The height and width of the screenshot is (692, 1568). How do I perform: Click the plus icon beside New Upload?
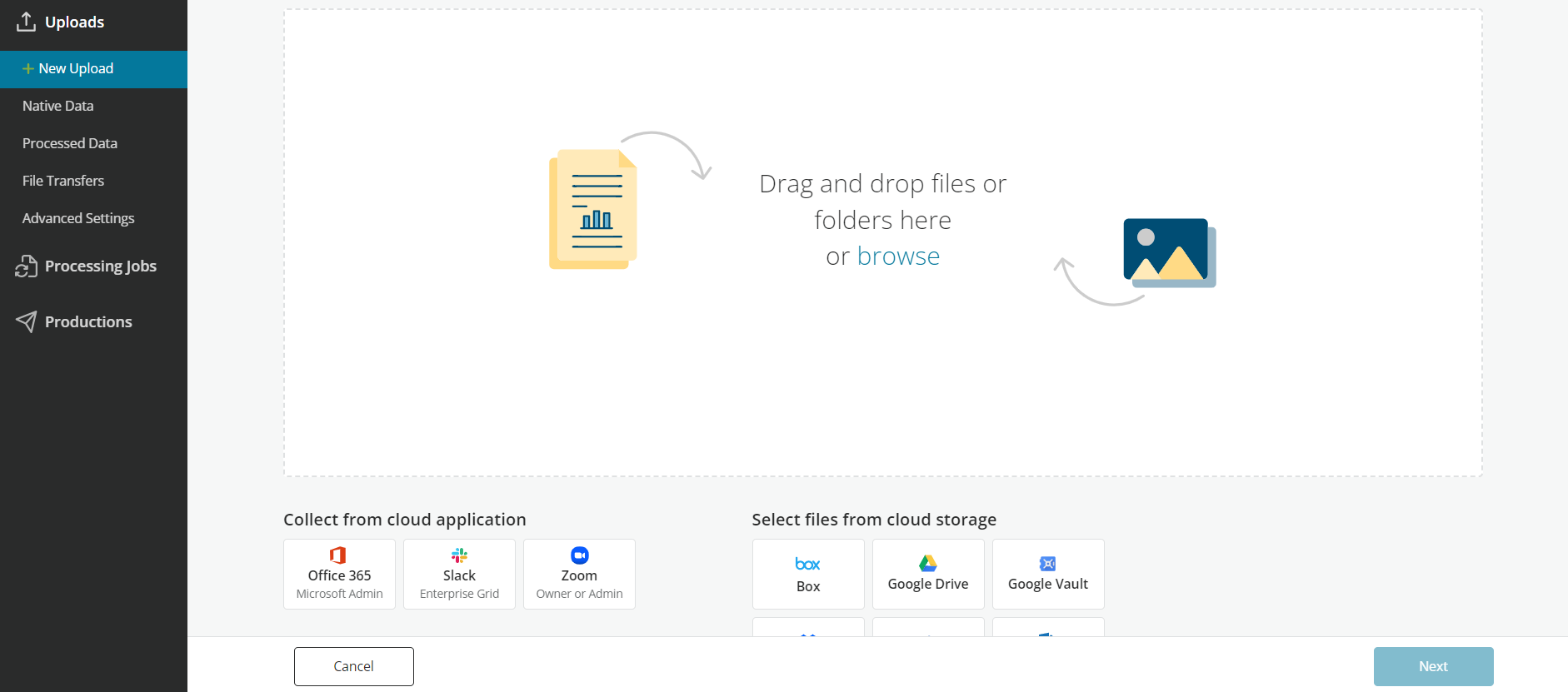[x=28, y=68]
